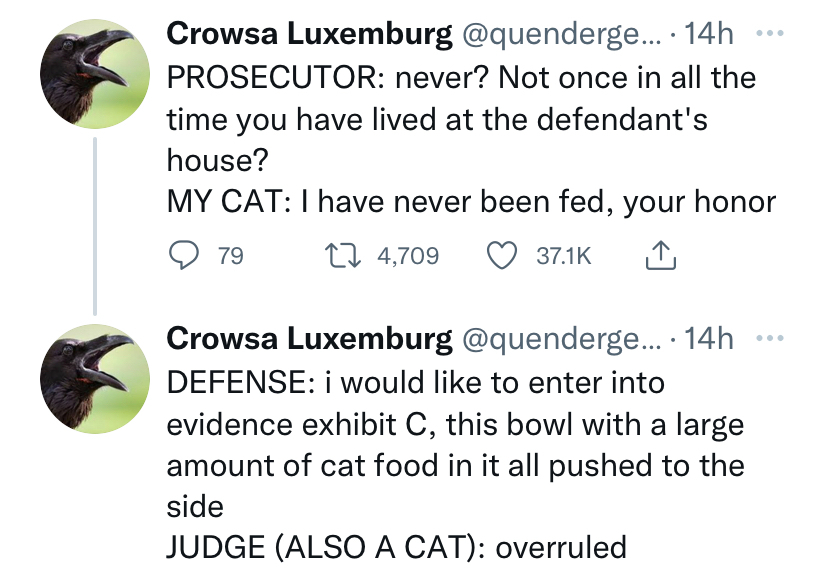
Task: Click the reply speech bubble icon
Action: pyautogui.click(x=183, y=256)
